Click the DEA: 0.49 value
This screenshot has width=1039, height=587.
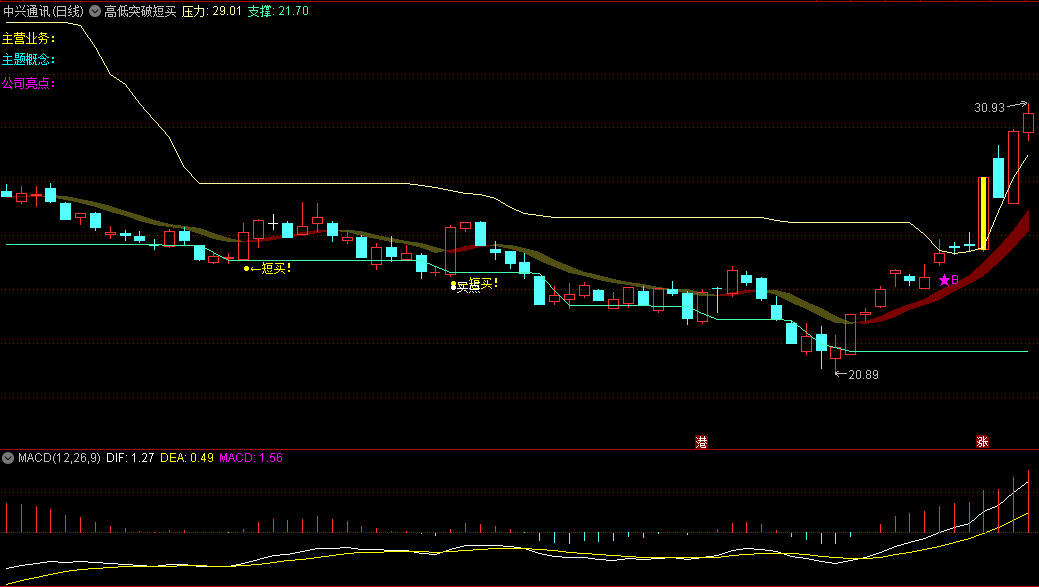(187, 458)
